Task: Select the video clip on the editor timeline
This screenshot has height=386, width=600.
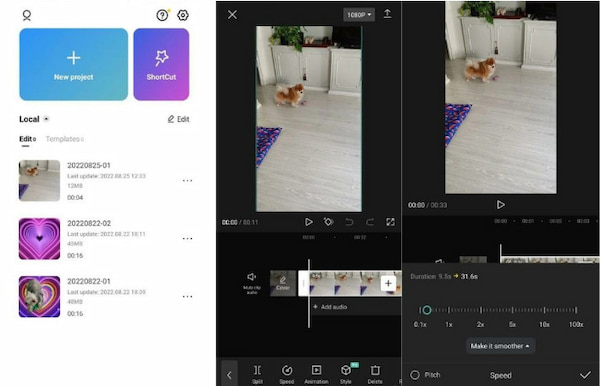Action: point(350,283)
